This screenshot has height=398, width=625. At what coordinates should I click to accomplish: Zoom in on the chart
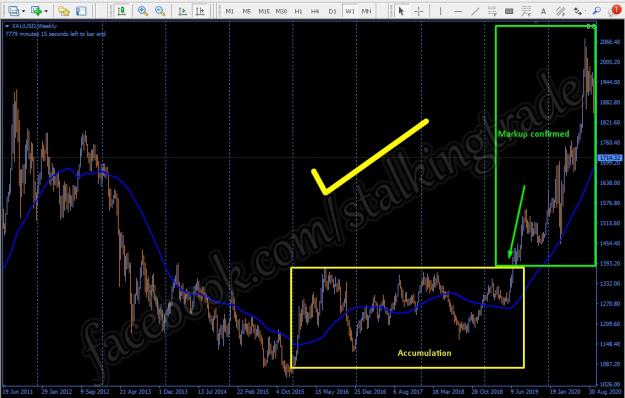coord(143,11)
